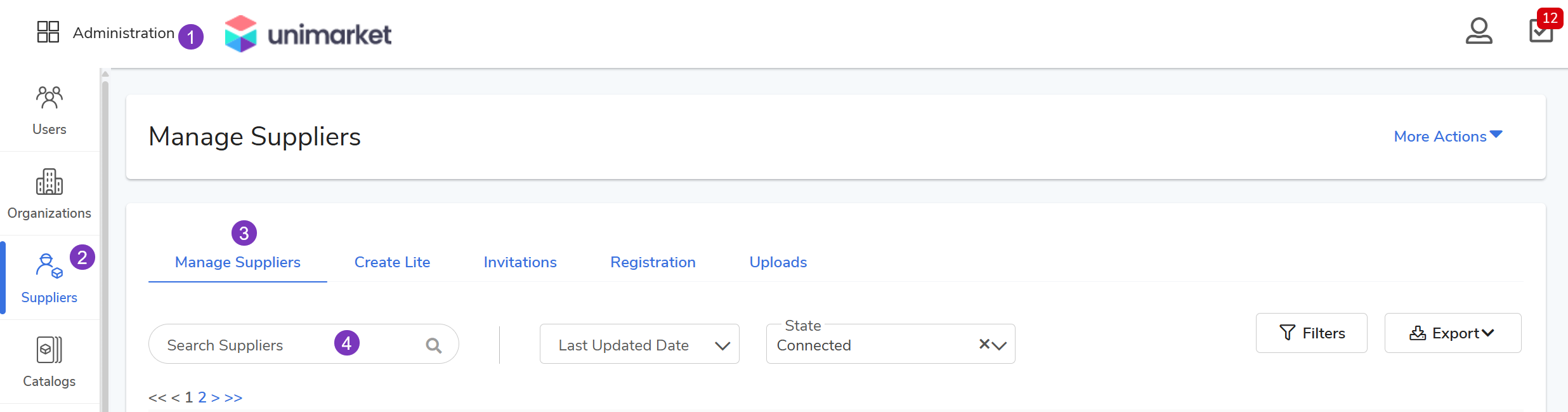
Task: Open Organizations in the sidebar
Action: pos(49,194)
